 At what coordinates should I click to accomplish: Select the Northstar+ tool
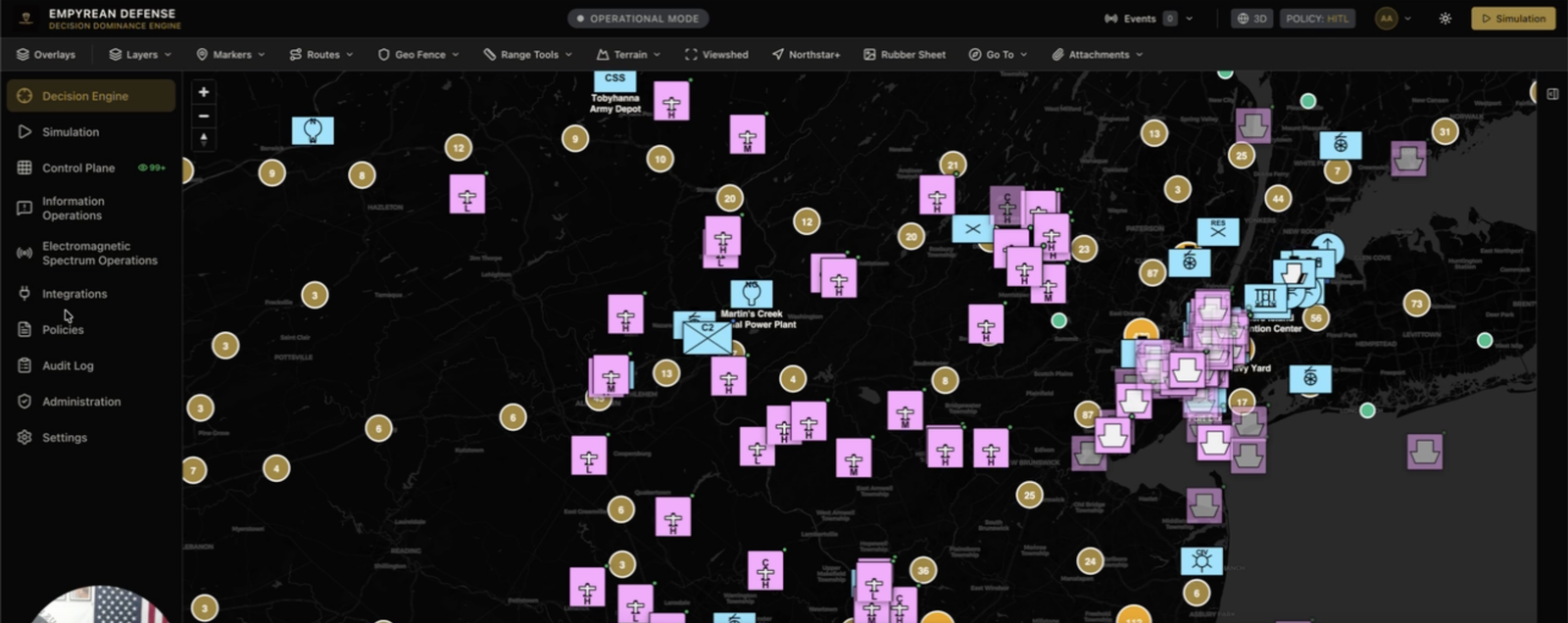(x=806, y=55)
